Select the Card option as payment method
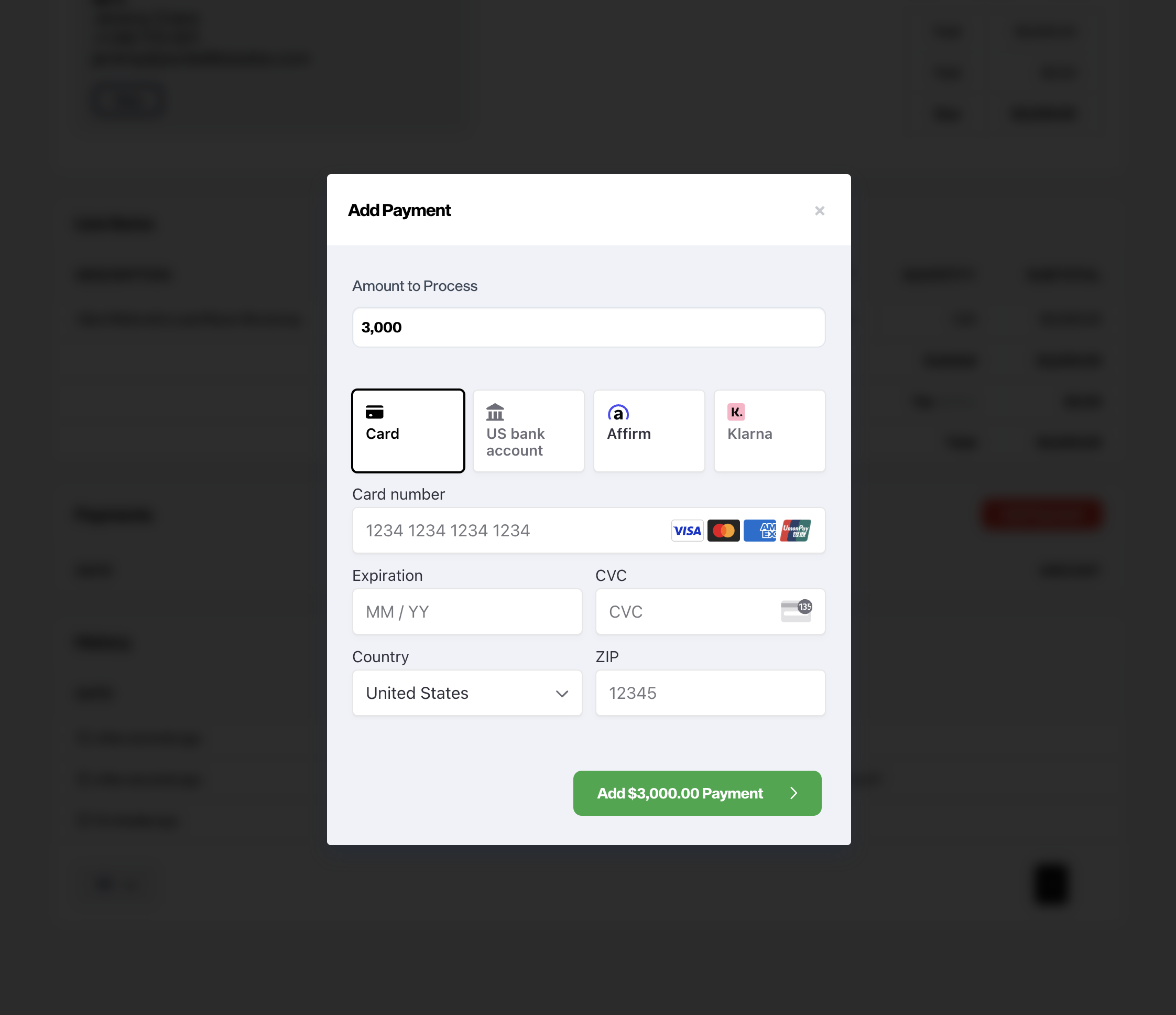1176x1015 pixels. point(408,431)
